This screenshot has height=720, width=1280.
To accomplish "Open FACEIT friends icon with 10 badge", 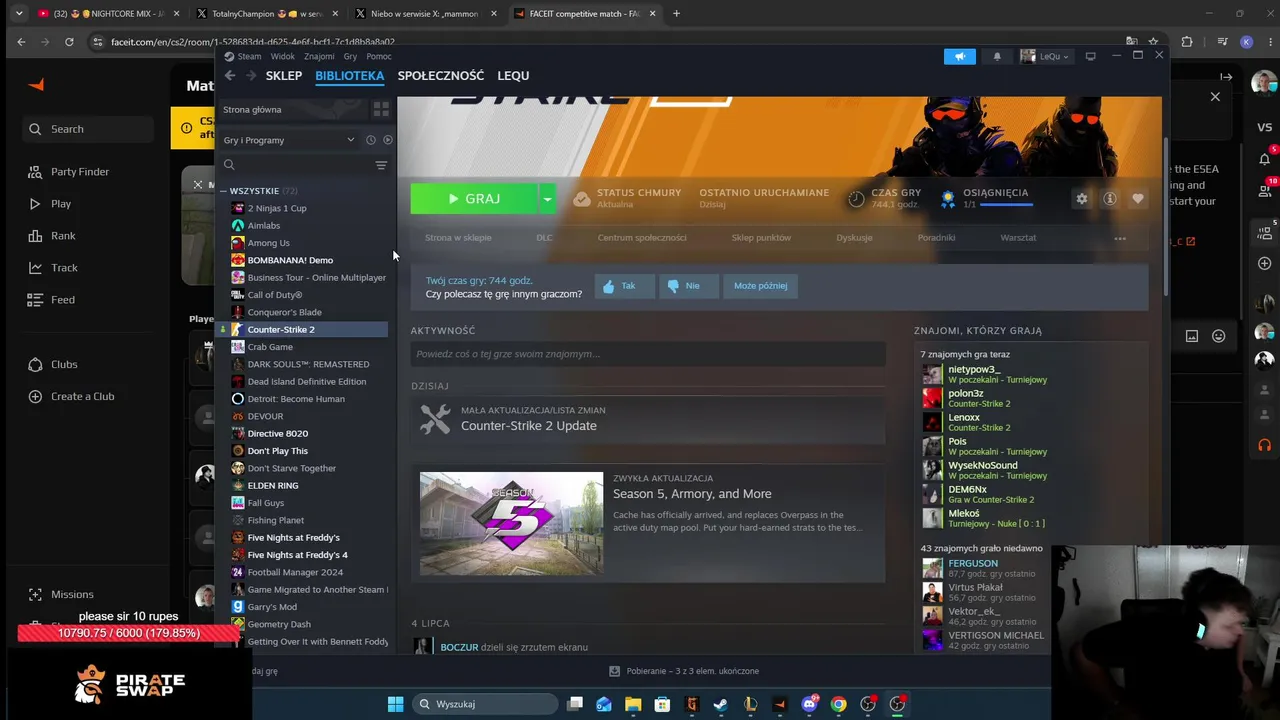I will (1265, 191).
